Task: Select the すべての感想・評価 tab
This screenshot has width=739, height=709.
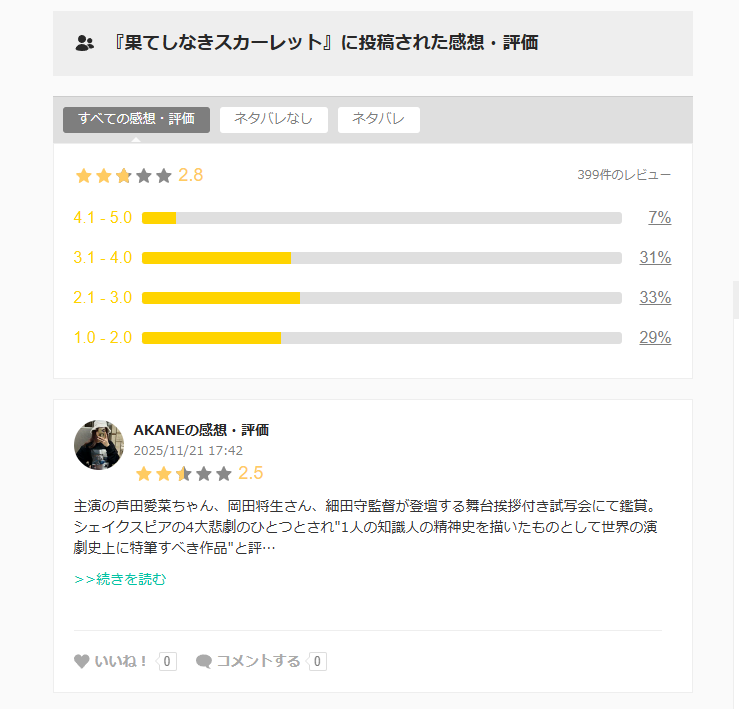Action: [x=136, y=119]
